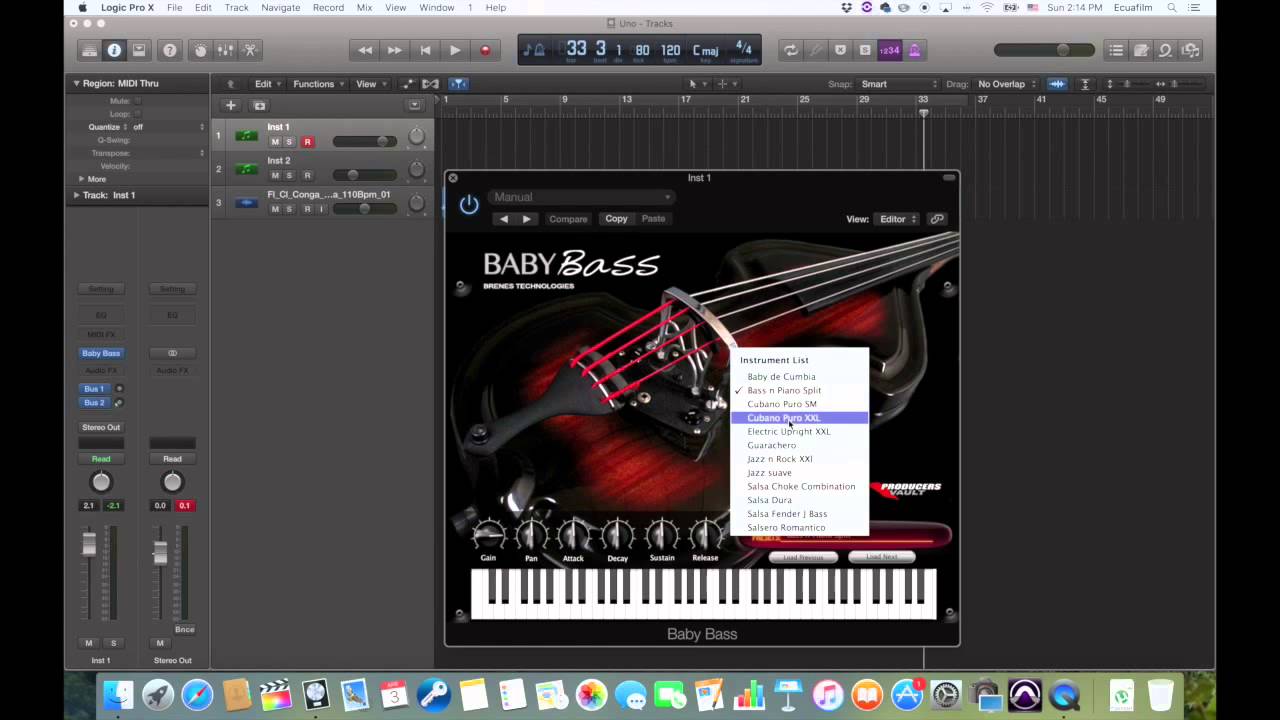
Task: Open the Navigate menu in menu bar
Action: [280, 8]
